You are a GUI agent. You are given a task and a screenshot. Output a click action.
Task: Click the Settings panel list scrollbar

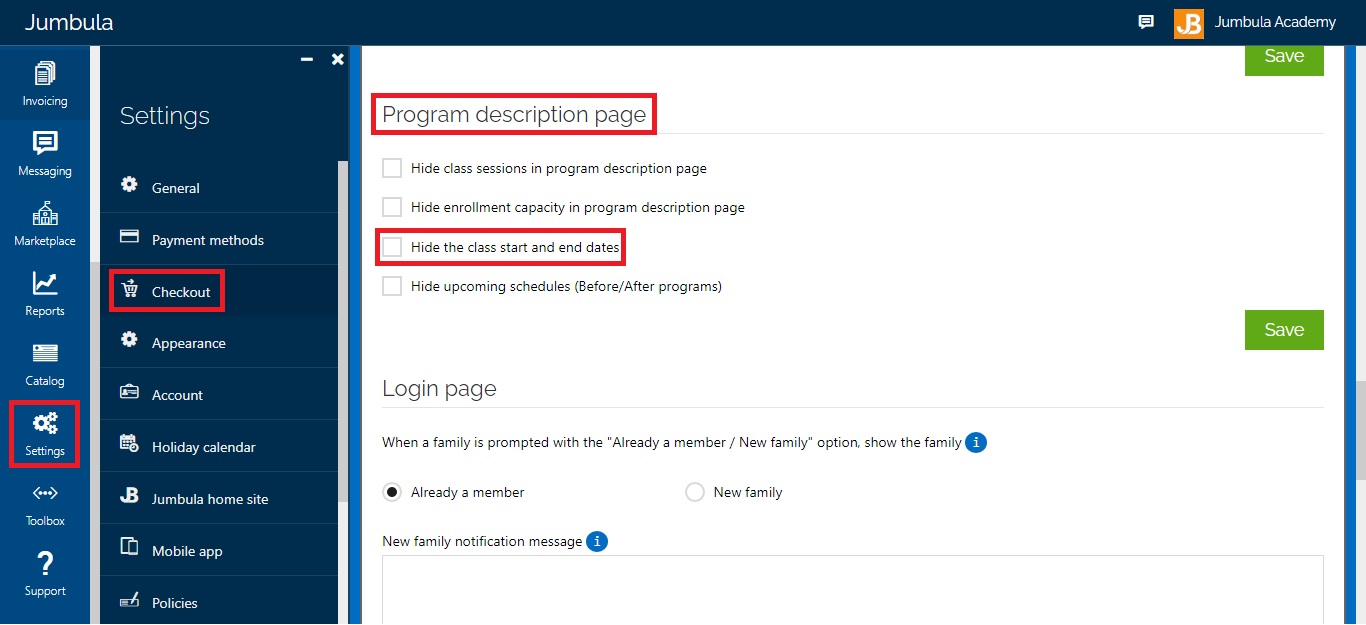(x=343, y=330)
